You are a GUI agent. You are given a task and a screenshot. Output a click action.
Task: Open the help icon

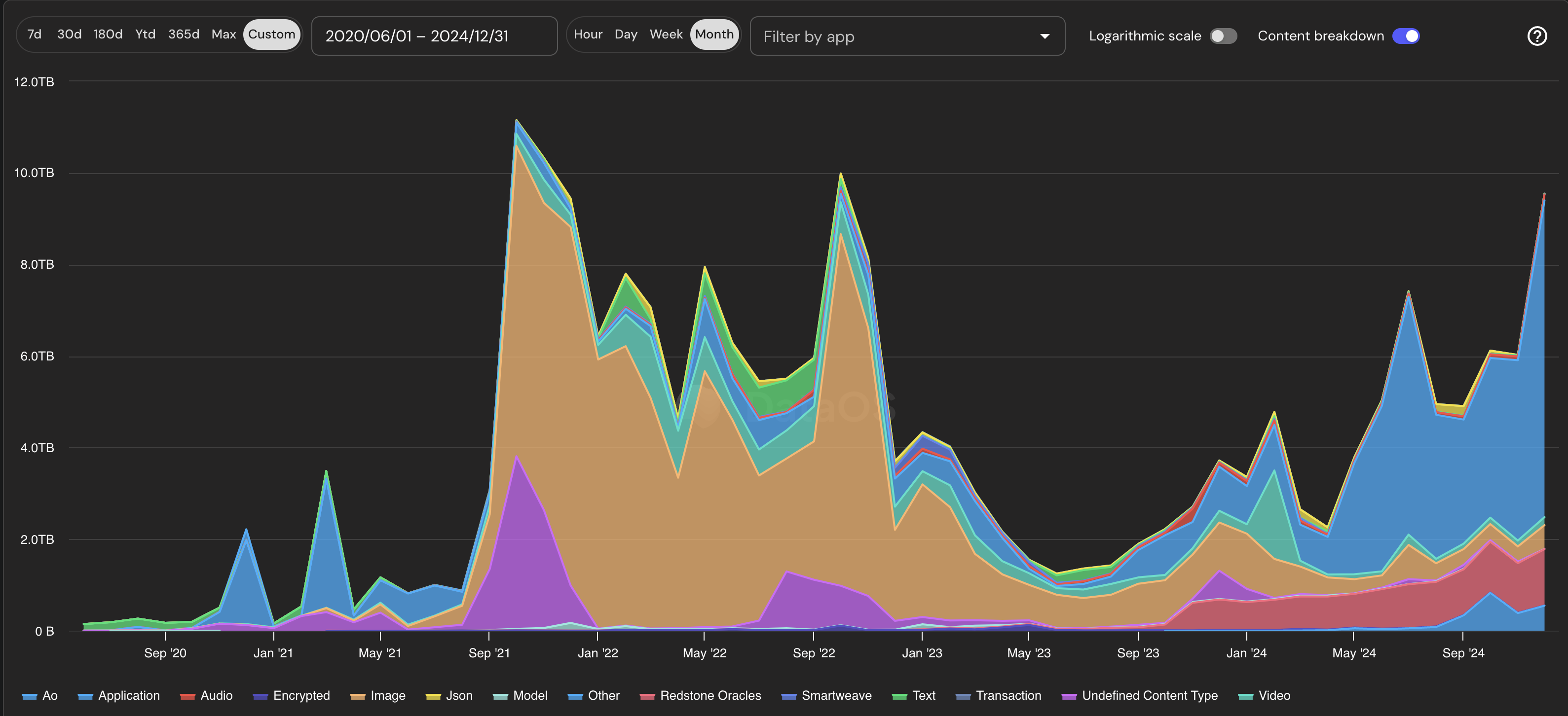coord(1537,36)
